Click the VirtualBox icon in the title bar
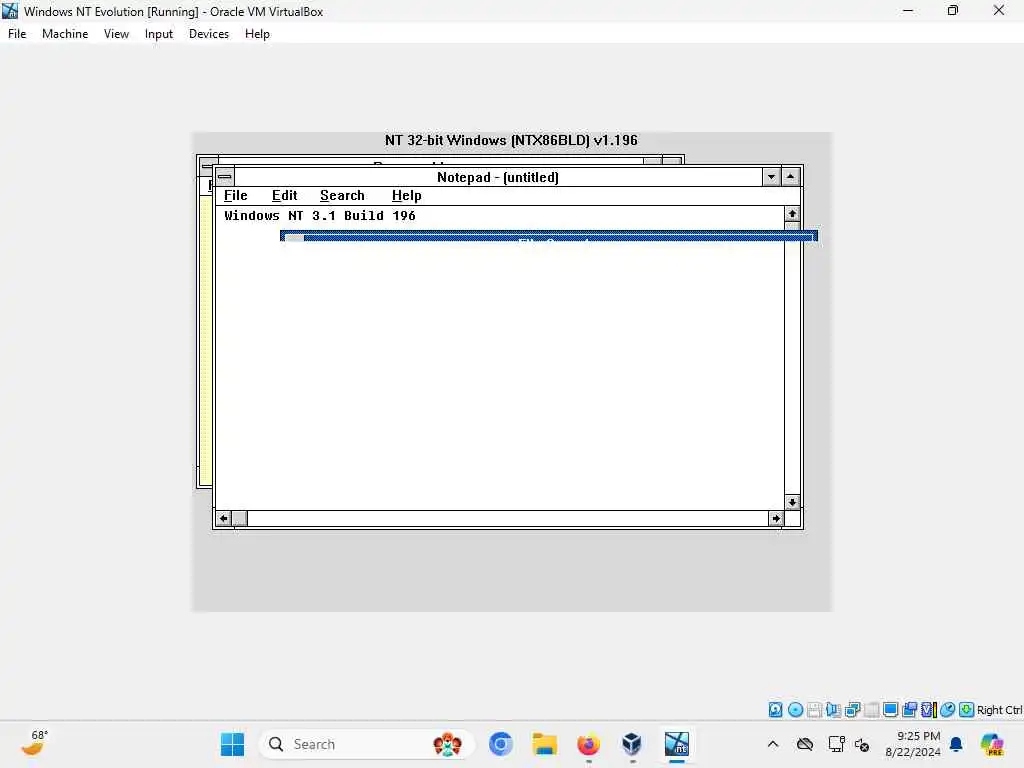 pyautogui.click(x=10, y=11)
